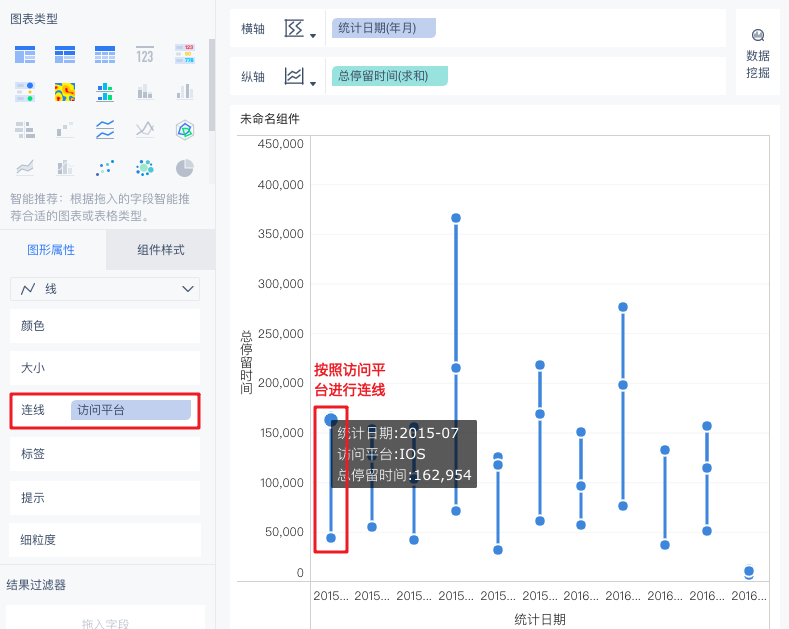789x629 pixels.
Task: Click the 访问平台 field in 连线
Action: (x=131, y=410)
